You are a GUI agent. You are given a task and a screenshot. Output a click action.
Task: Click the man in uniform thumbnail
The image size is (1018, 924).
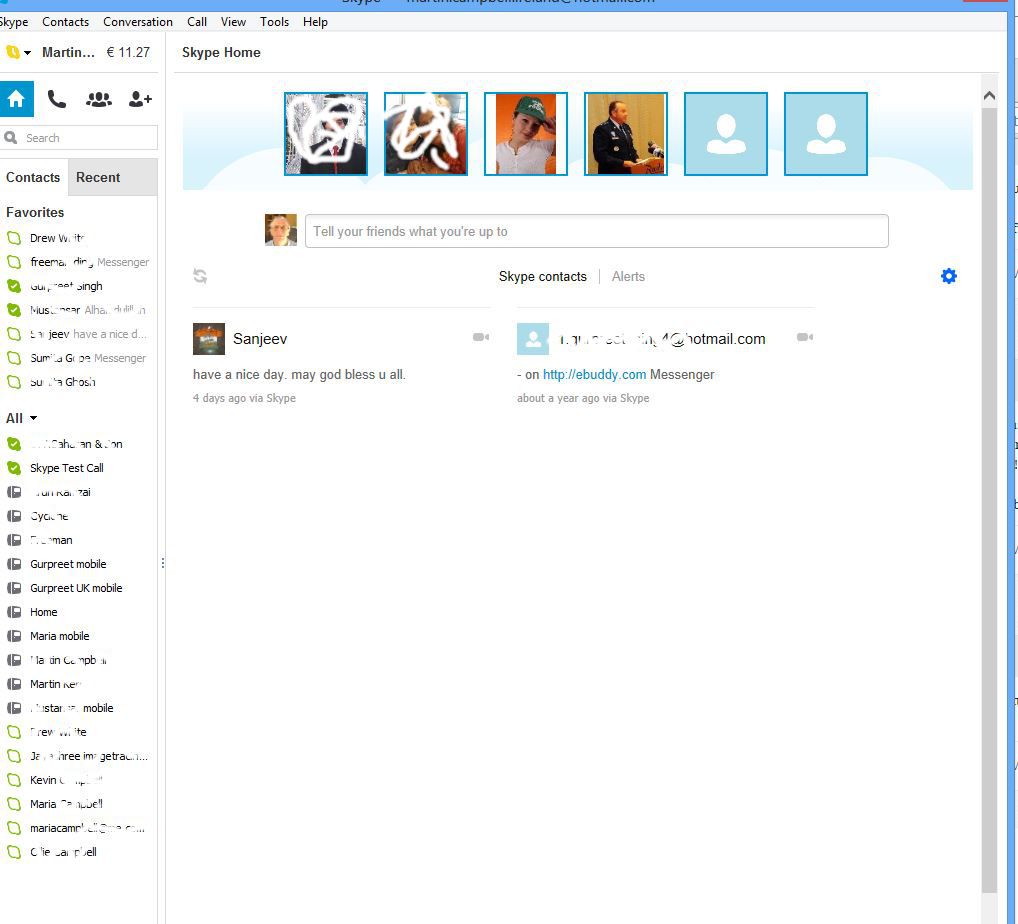[626, 134]
